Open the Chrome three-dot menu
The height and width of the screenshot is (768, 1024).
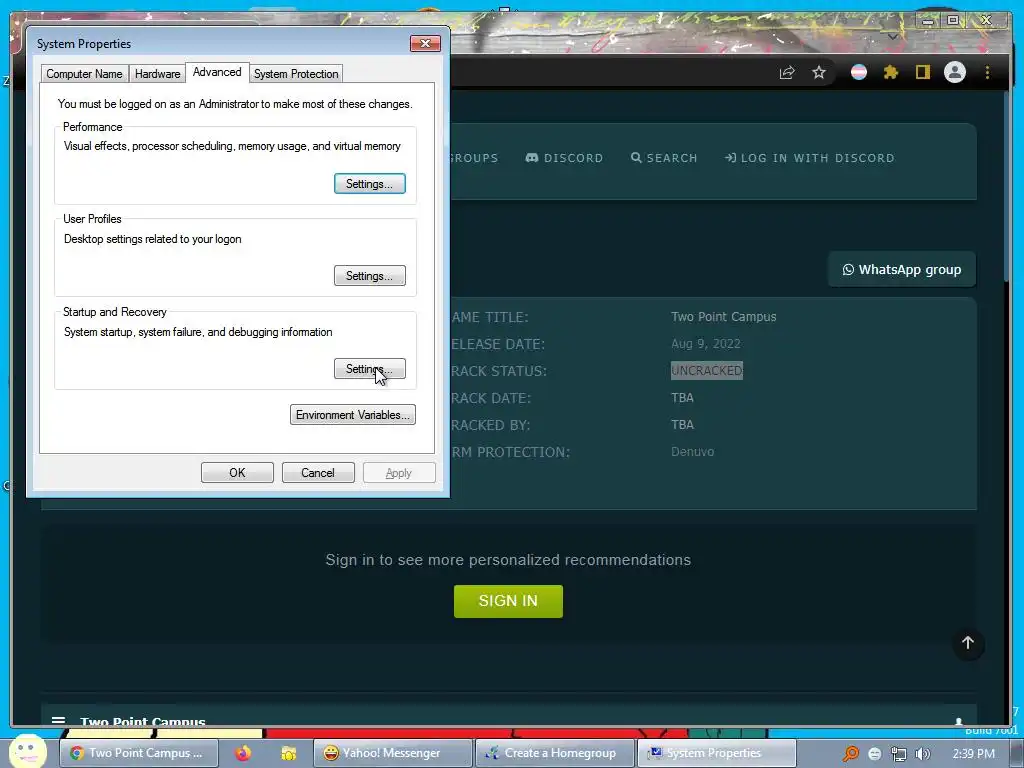[987, 72]
